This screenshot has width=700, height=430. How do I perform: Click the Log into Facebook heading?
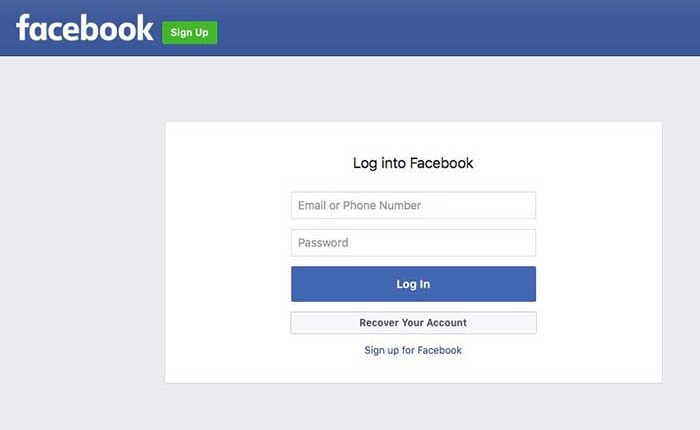413,163
